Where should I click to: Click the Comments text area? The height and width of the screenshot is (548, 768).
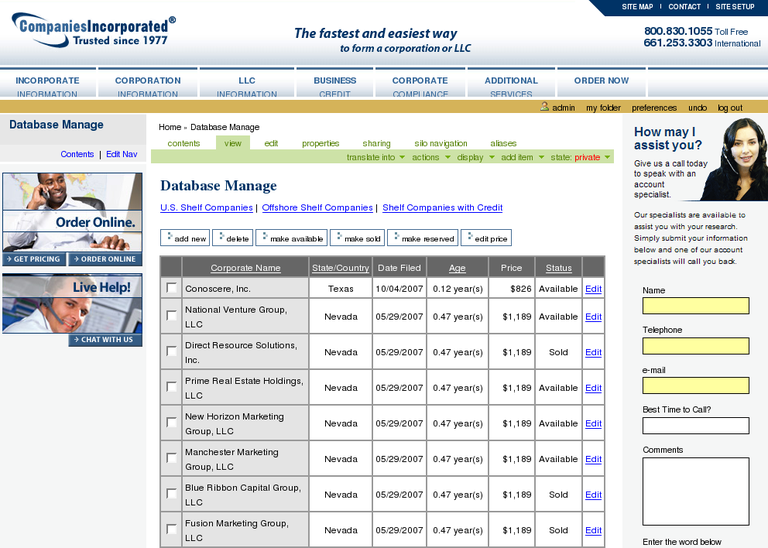tap(696, 491)
